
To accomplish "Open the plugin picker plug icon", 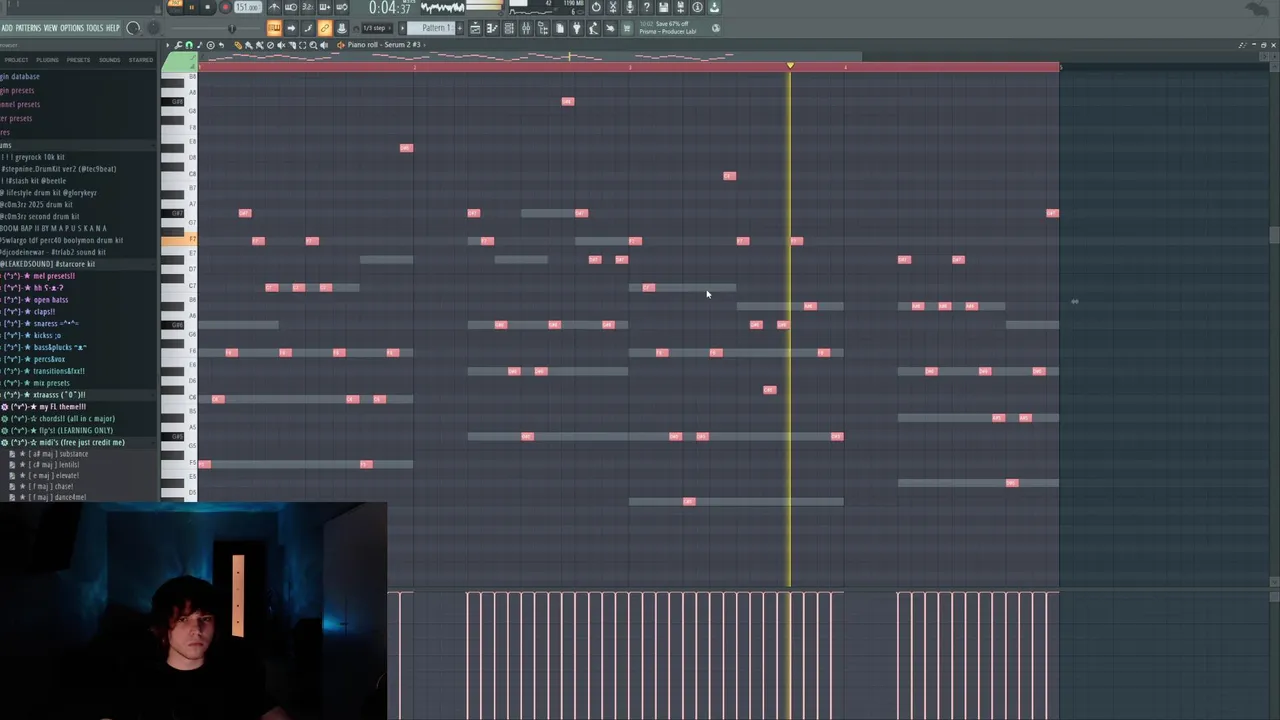I will tap(577, 28).
